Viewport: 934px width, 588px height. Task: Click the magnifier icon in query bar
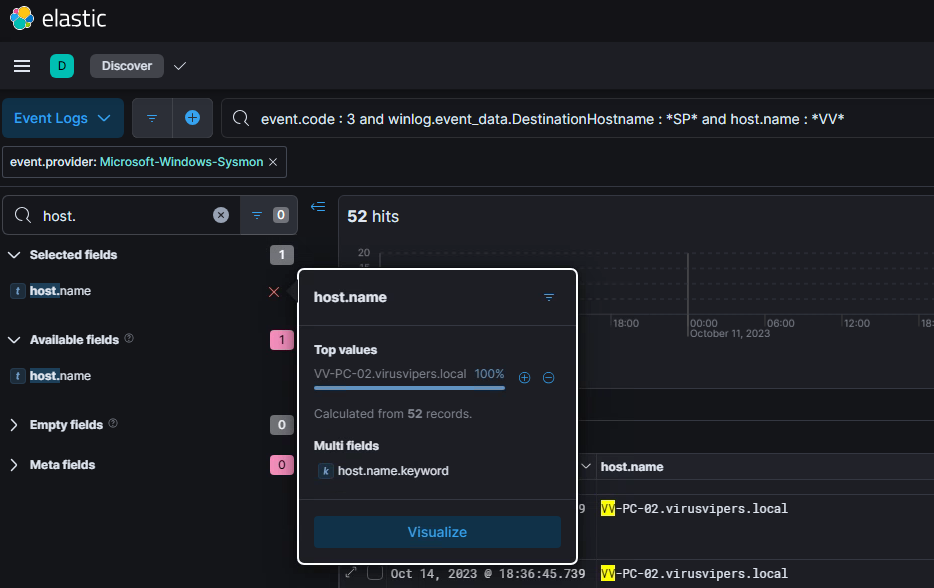click(x=241, y=118)
